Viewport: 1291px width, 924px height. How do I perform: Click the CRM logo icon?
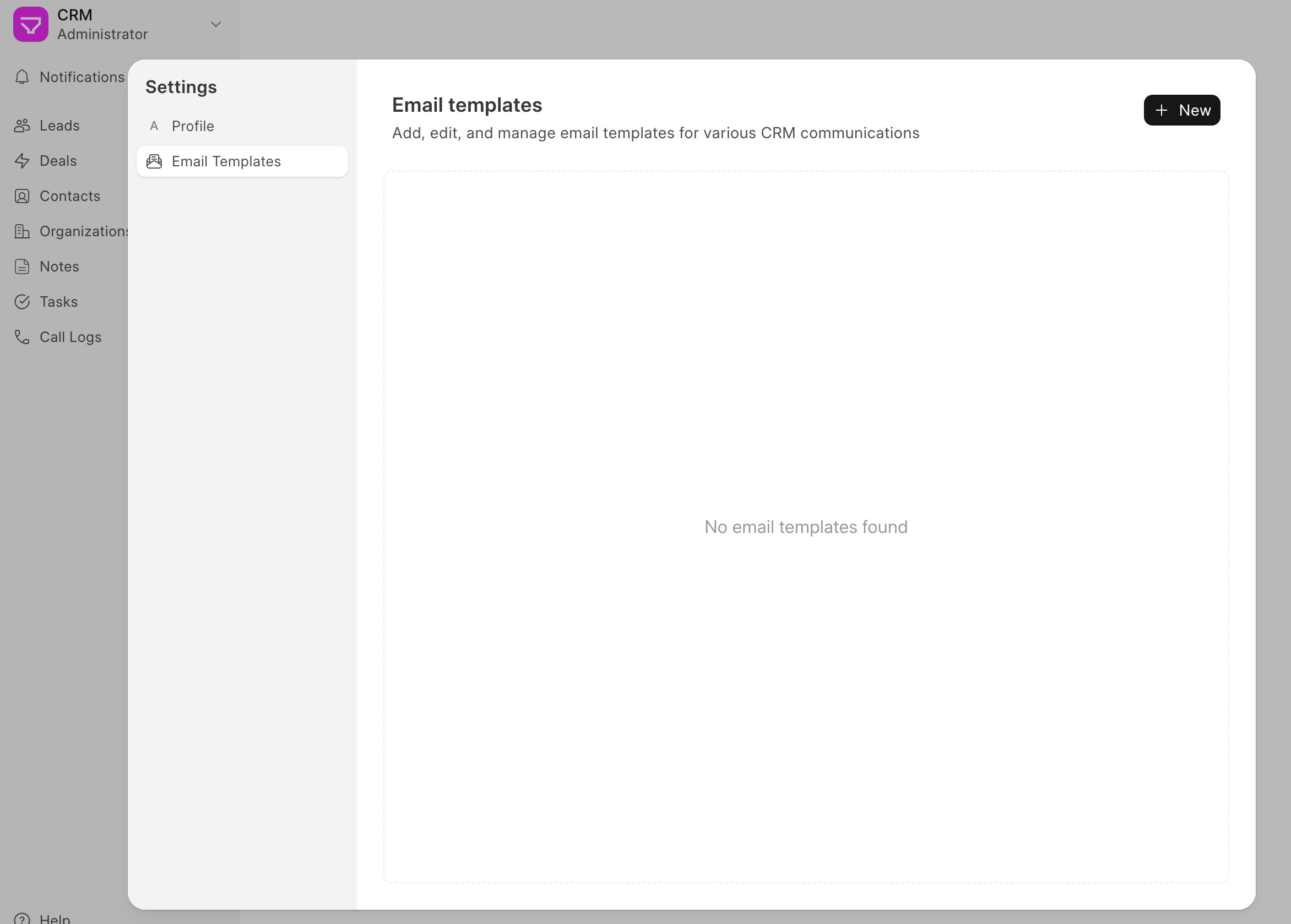pos(31,24)
